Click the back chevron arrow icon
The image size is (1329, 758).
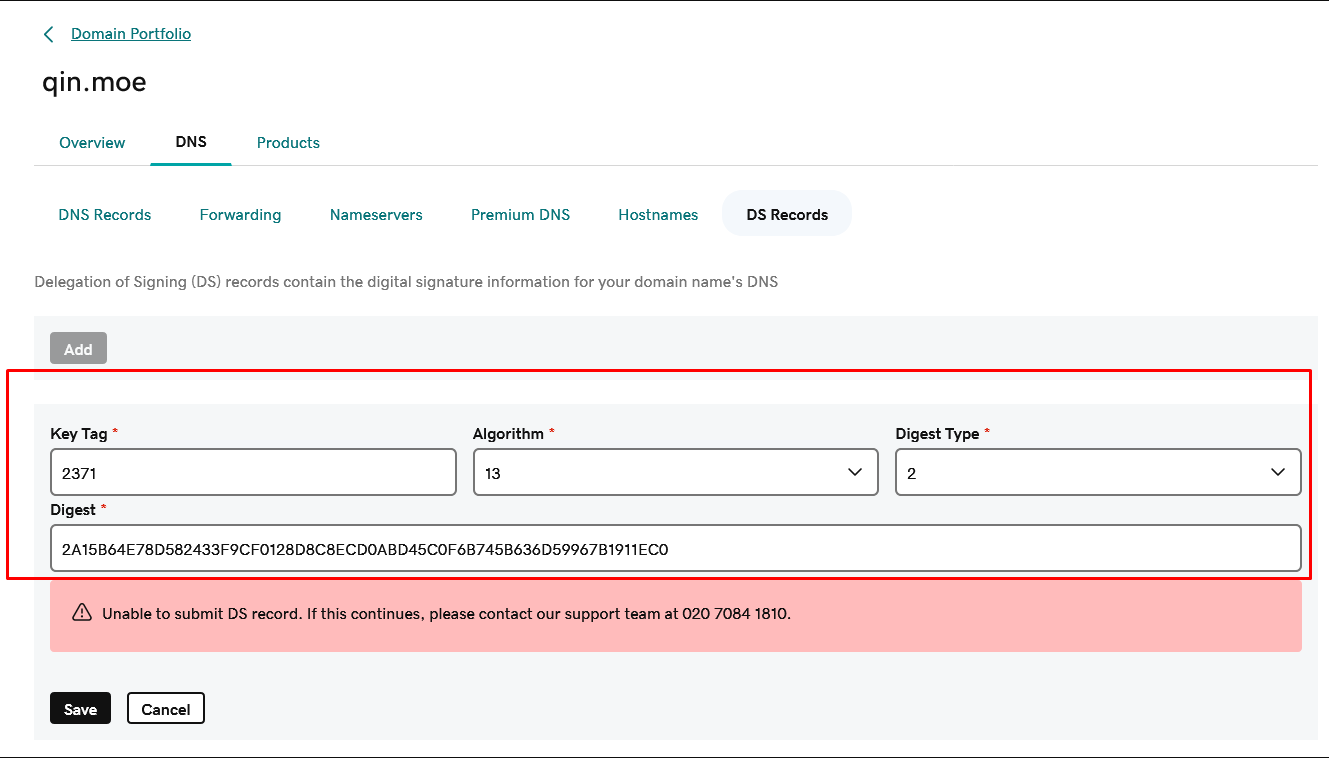[x=48, y=35]
